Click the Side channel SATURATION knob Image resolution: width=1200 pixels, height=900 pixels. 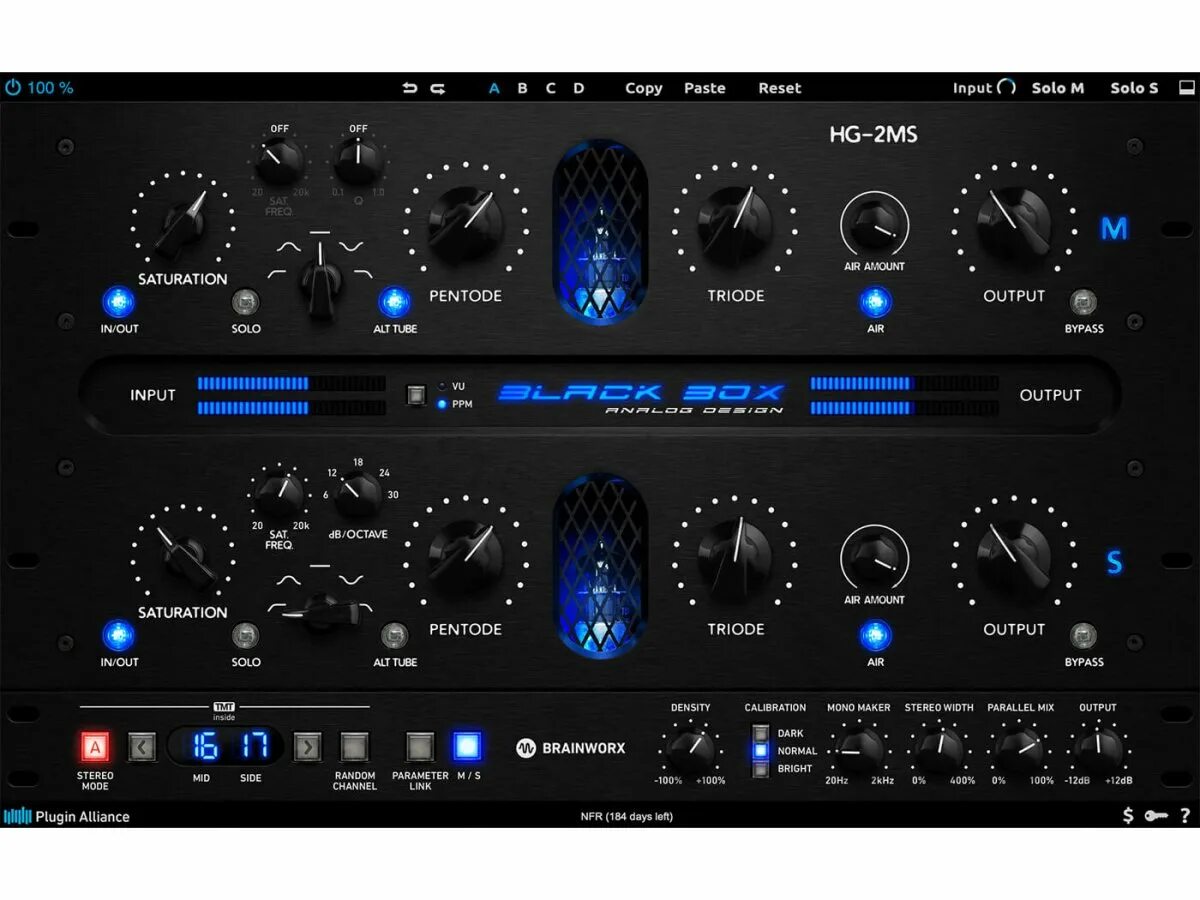(x=183, y=555)
